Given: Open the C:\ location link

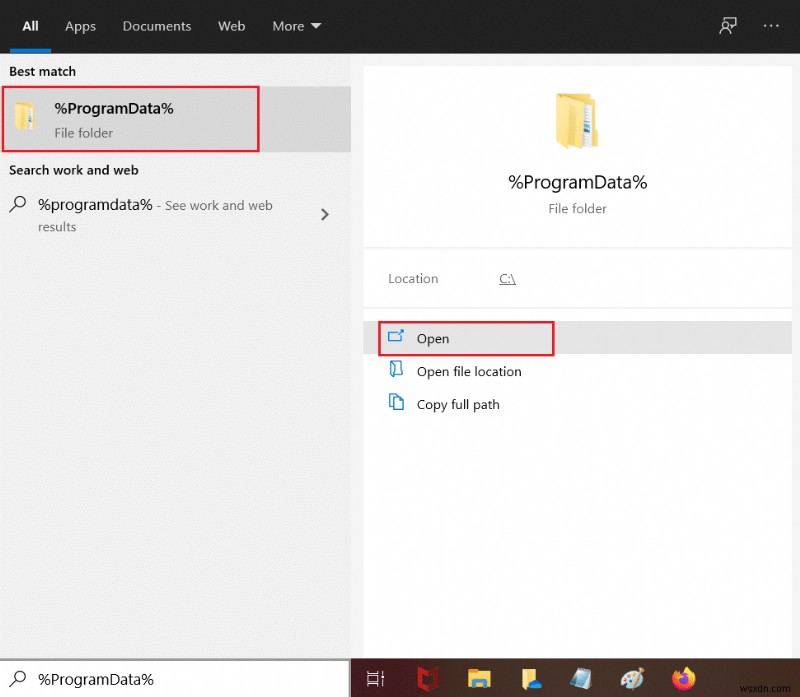Looking at the screenshot, I should 507,279.
